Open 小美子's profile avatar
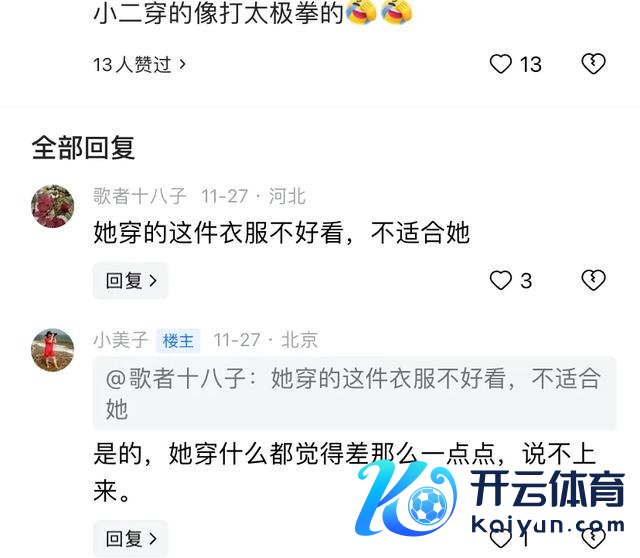Viewport: 640px width, 558px height. point(53,350)
